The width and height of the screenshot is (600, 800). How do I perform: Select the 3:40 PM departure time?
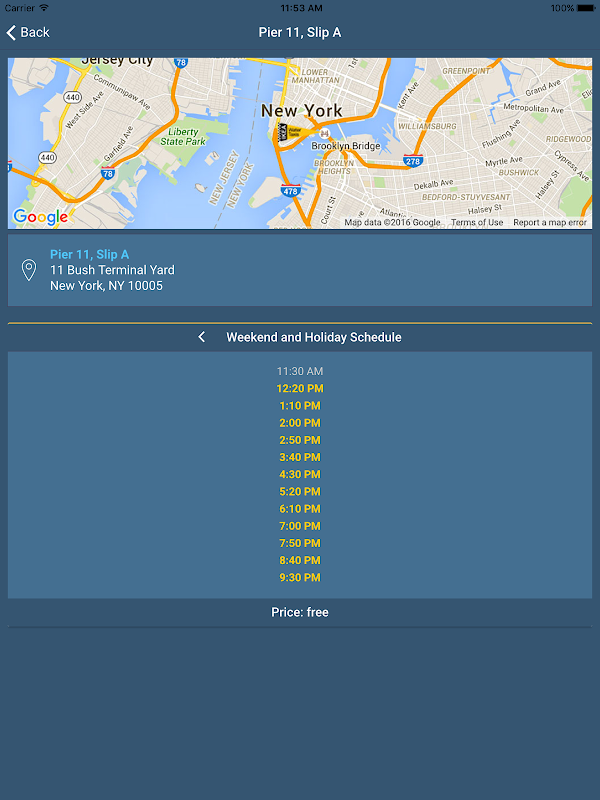tap(300, 457)
